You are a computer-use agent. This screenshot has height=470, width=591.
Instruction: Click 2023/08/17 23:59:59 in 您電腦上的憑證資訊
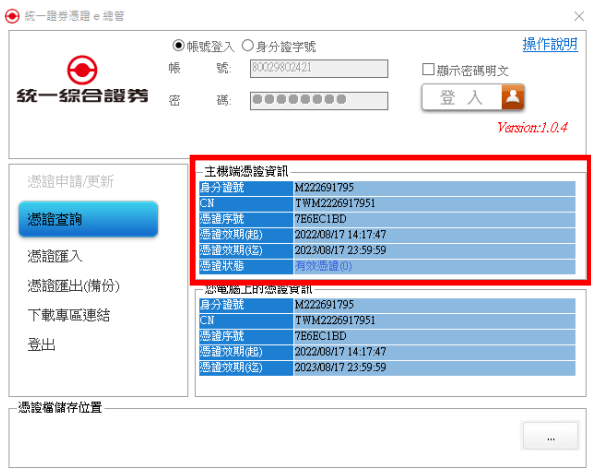click(340, 367)
